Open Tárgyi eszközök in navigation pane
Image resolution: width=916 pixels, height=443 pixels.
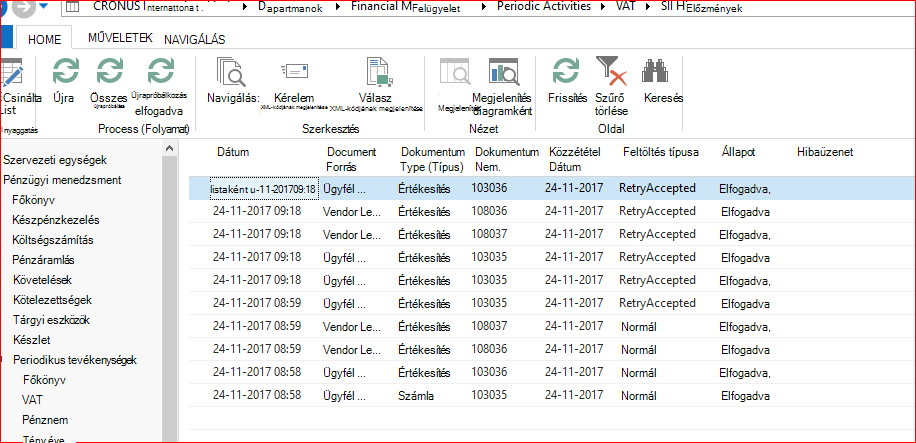[x=51, y=320]
